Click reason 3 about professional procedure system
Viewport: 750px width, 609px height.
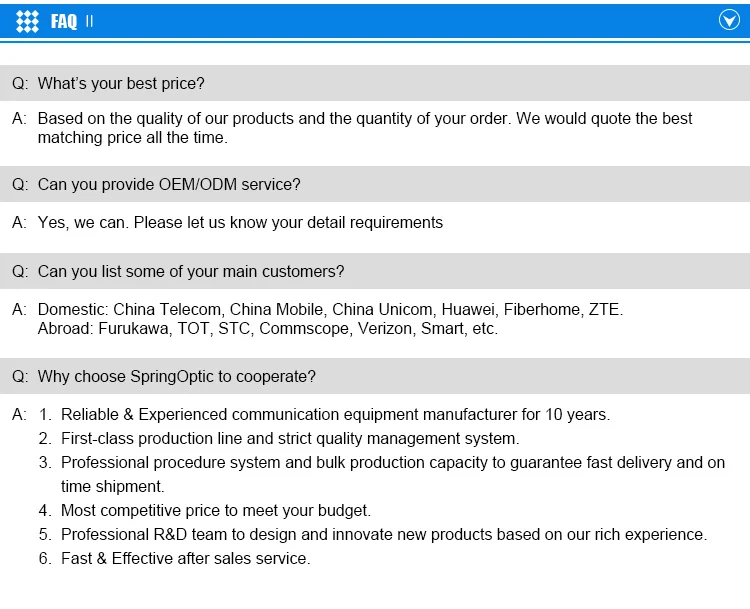(393, 463)
